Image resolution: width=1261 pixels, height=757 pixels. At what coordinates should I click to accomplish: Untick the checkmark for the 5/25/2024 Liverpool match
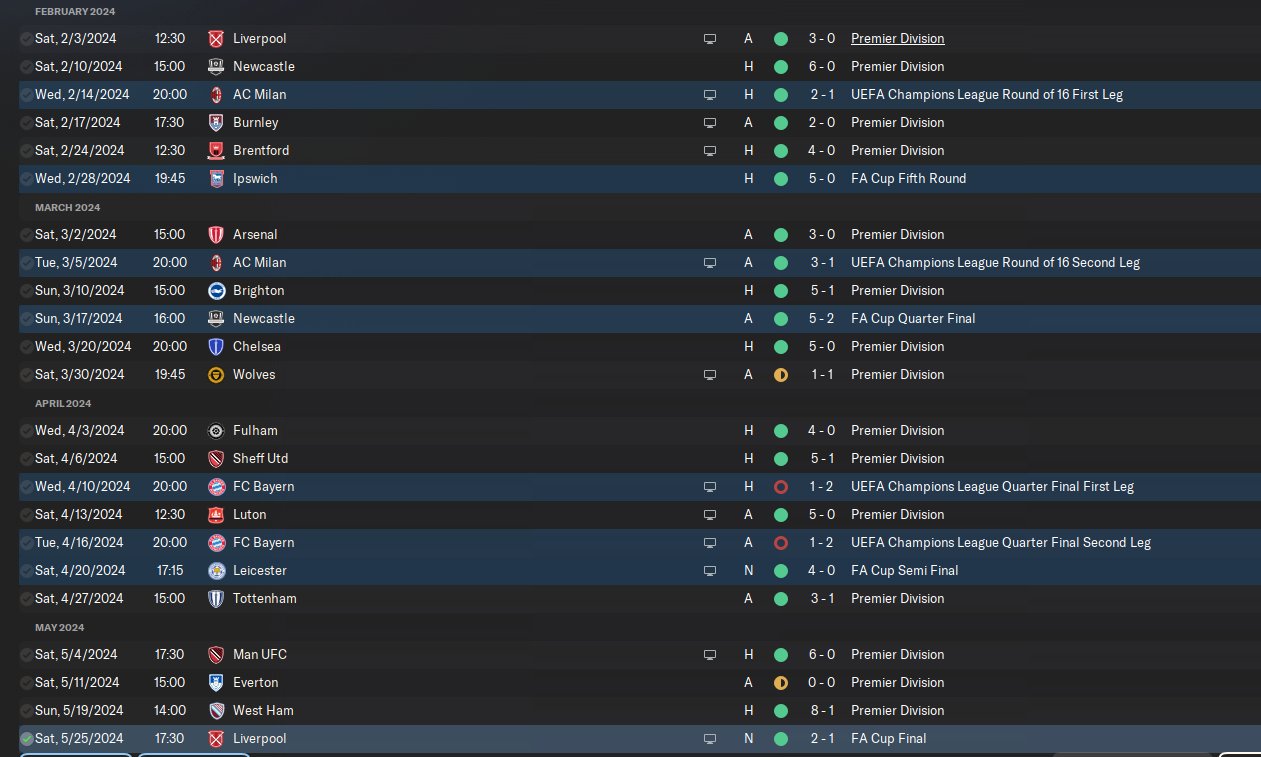[26, 739]
